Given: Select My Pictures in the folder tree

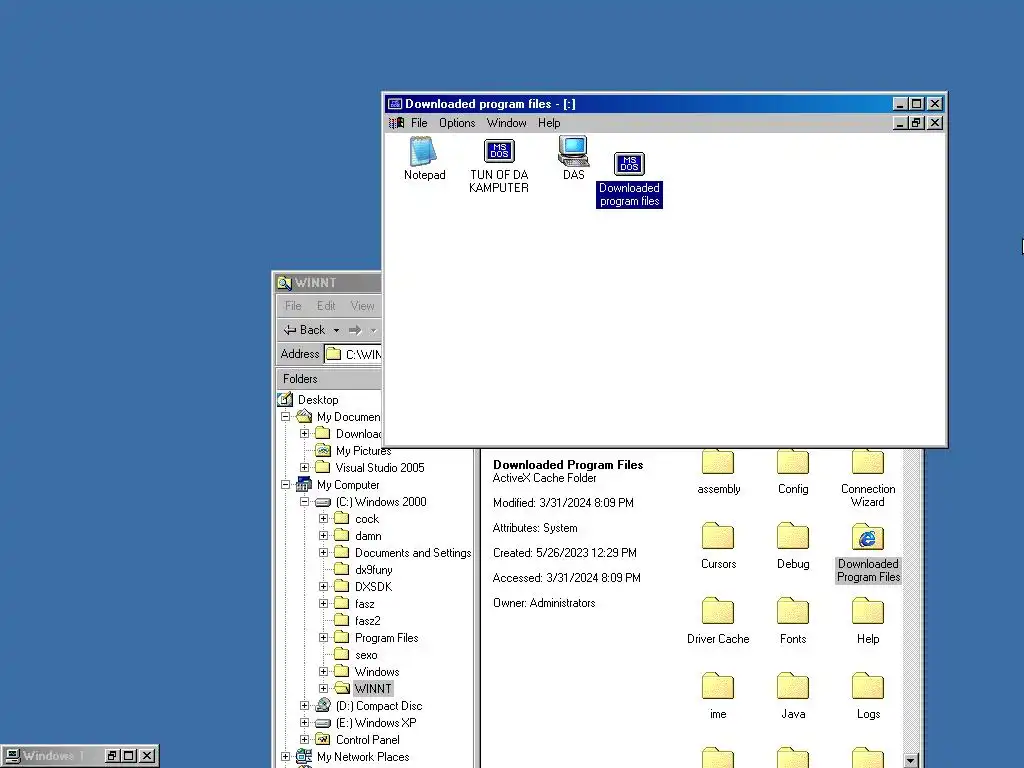Looking at the screenshot, I should click(363, 451).
